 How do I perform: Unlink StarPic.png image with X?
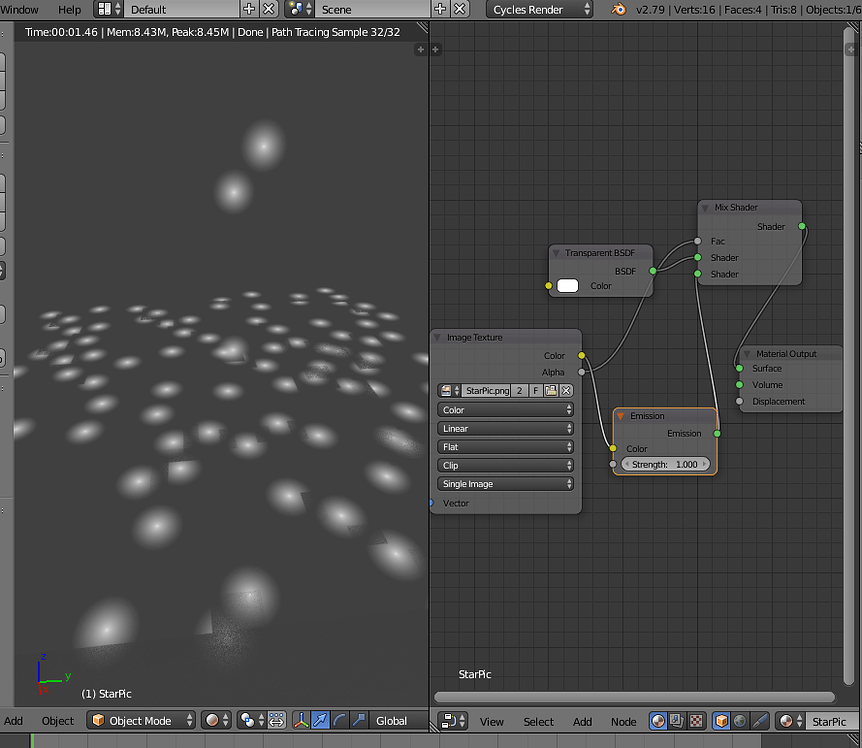point(566,391)
